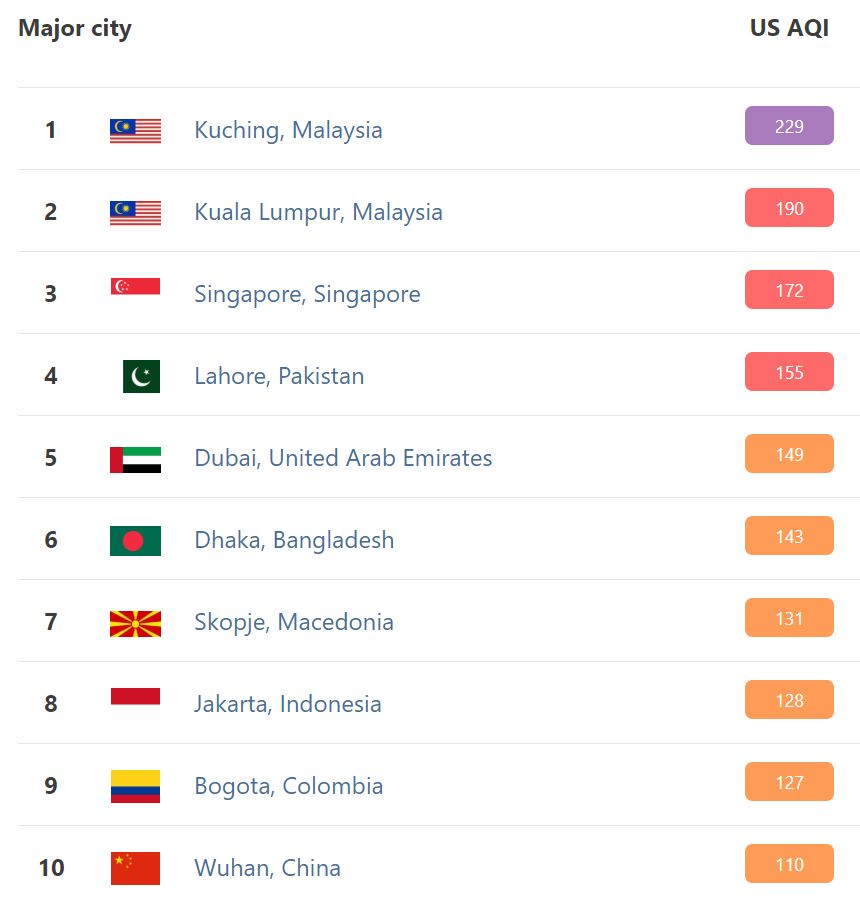
Task: Click the red 190 AQI badge
Action: coord(789,208)
